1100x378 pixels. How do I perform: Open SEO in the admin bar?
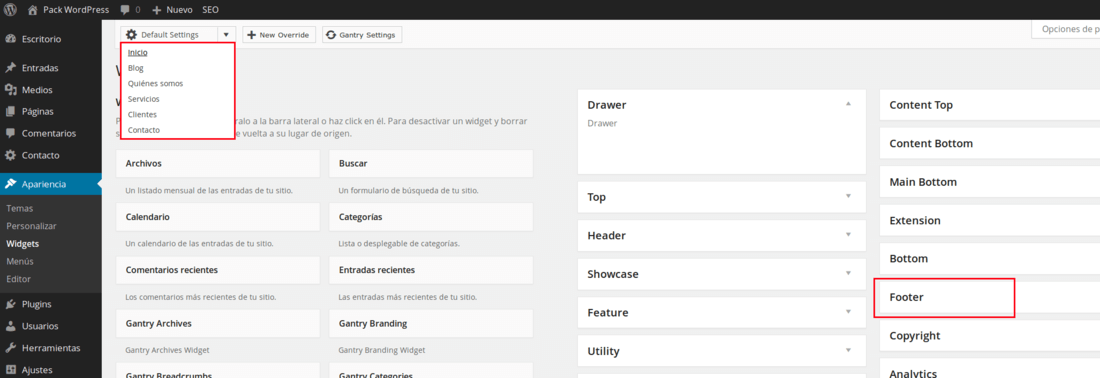pyautogui.click(x=210, y=10)
